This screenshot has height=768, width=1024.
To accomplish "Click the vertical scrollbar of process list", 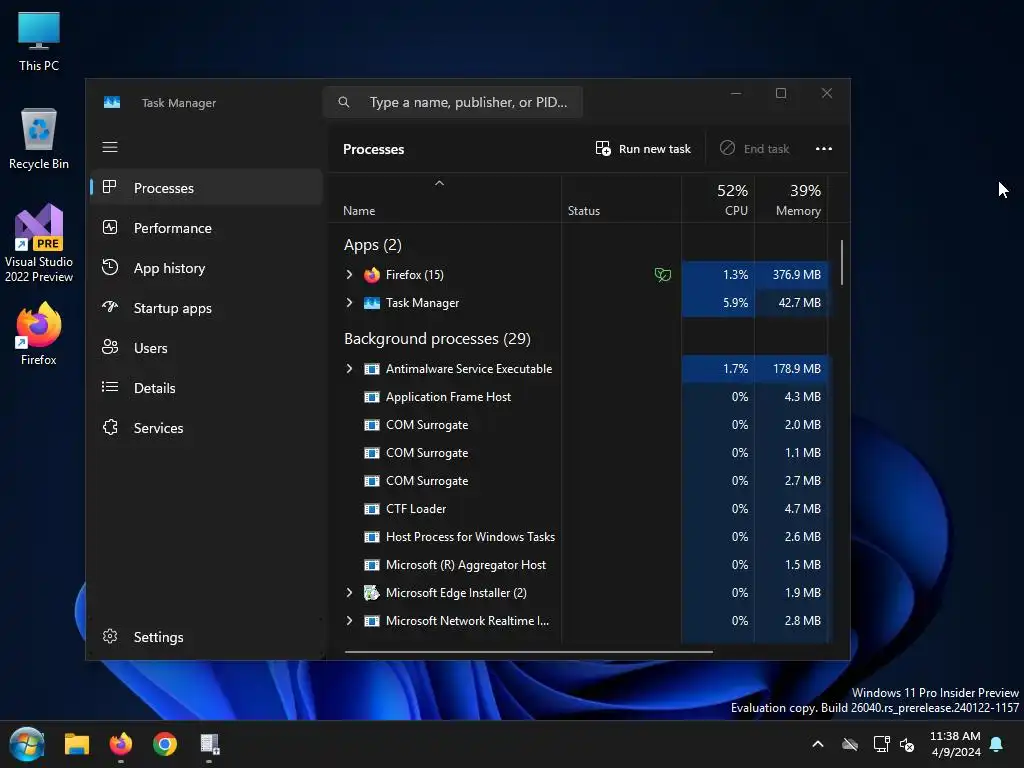I will click(842, 263).
